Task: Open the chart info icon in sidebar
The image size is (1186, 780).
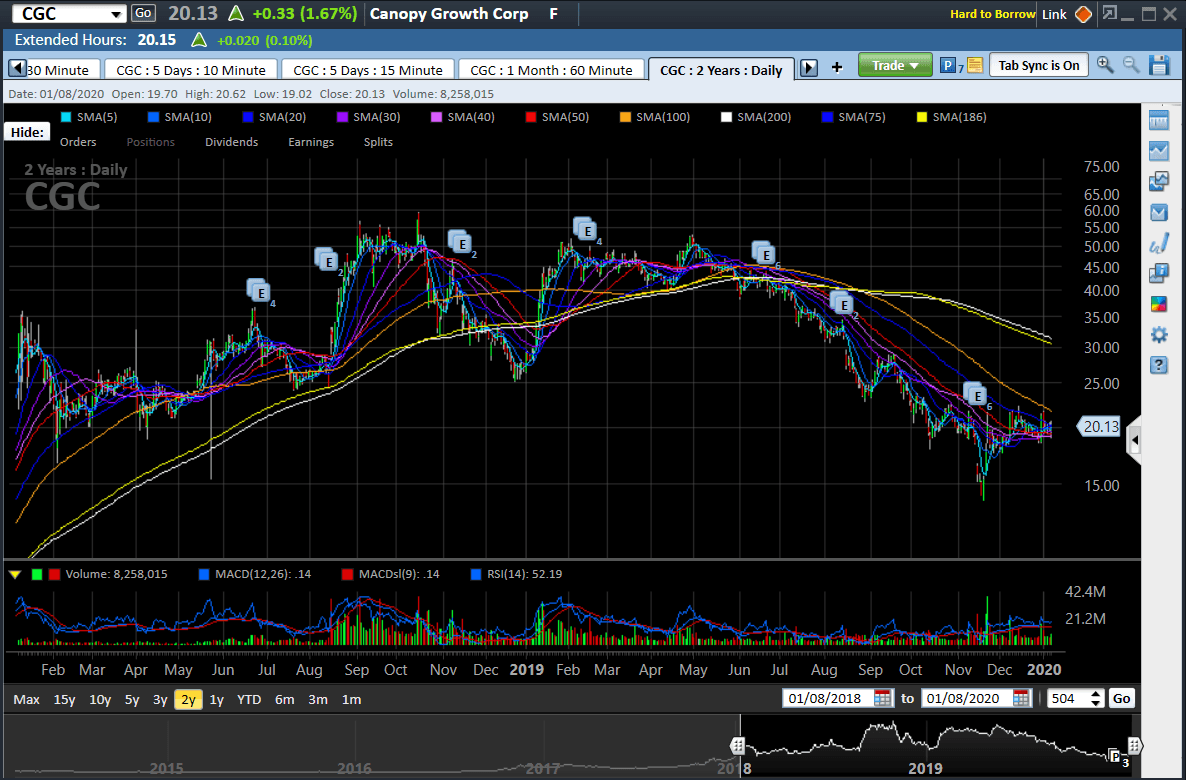Action: click(x=1158, y=273)
